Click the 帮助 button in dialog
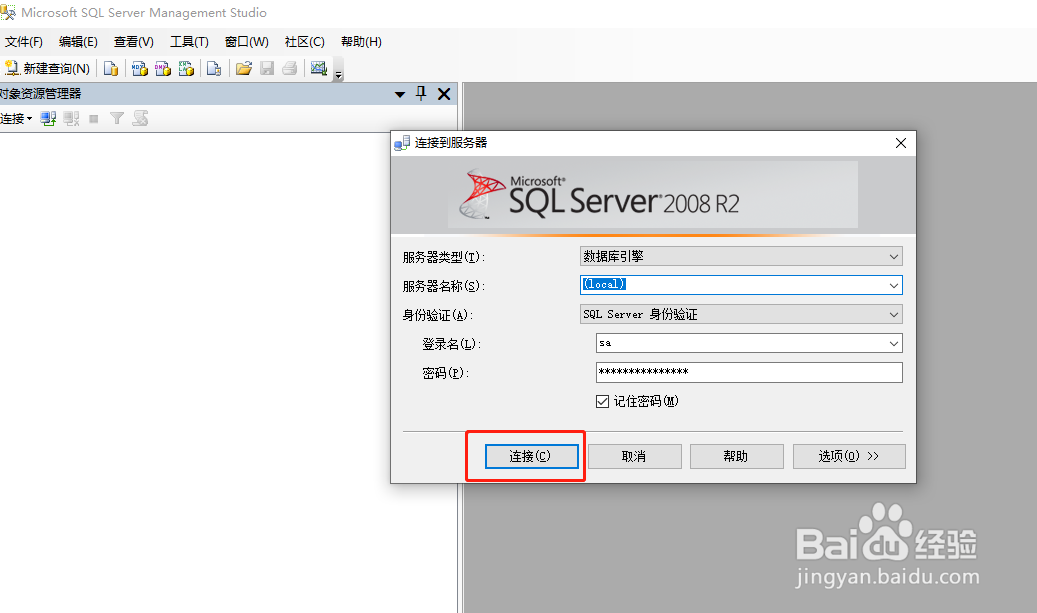1037x613 pixels. tap(737, 456)
